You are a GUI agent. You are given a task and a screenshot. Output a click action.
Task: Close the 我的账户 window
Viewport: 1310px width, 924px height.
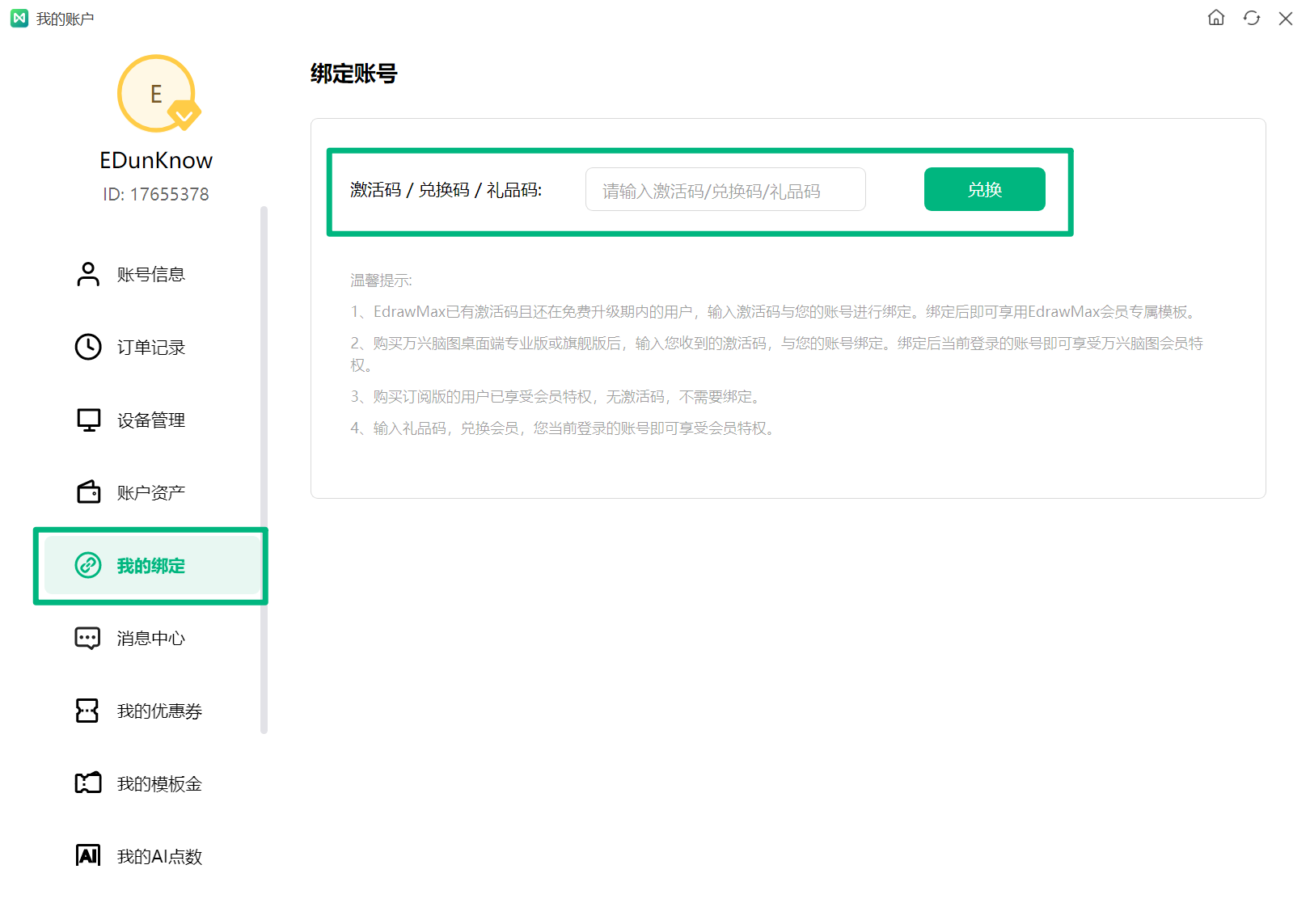(x=1286, y=18)
